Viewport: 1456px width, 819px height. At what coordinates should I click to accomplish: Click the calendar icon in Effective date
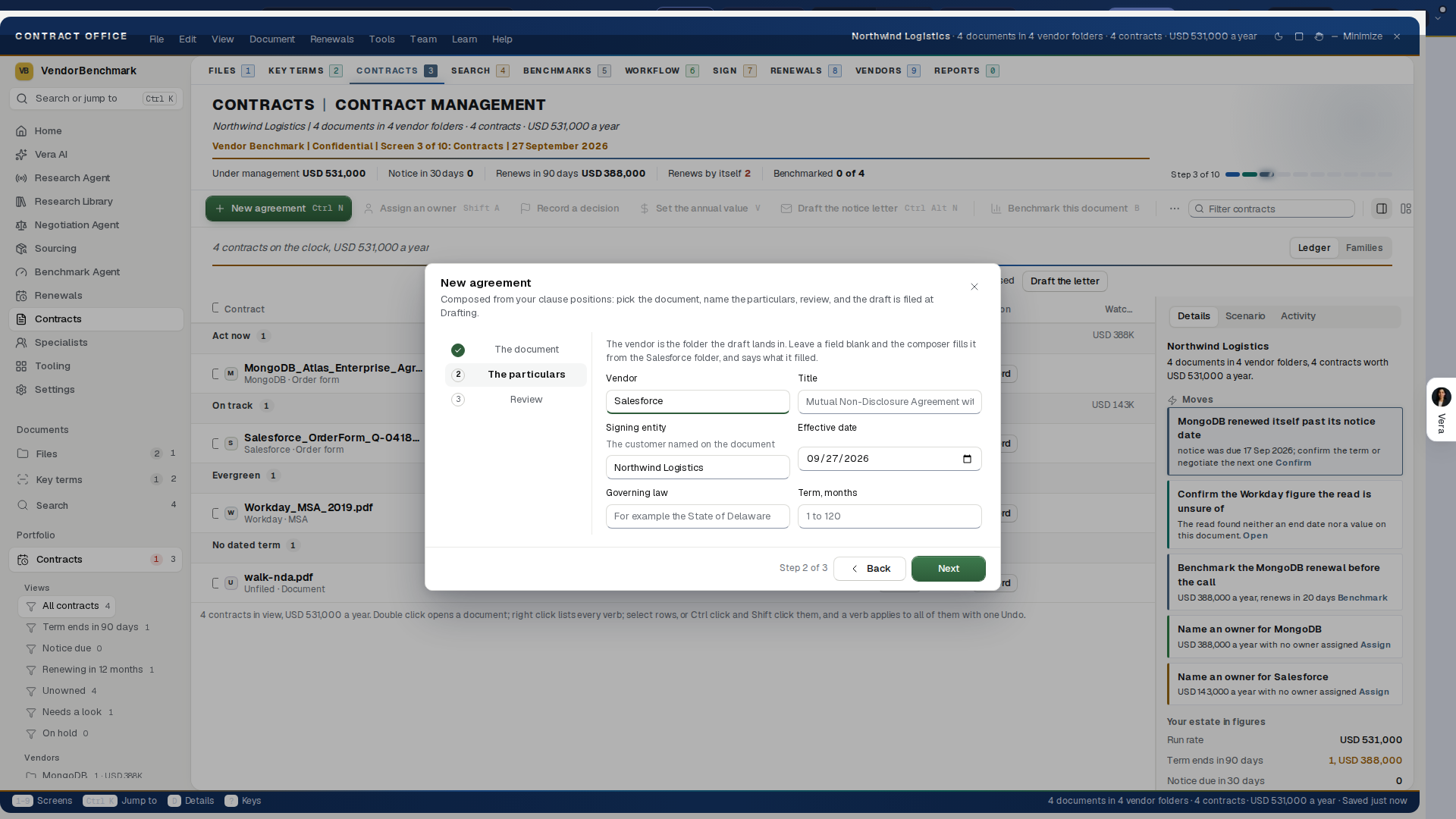pos(967,459)
